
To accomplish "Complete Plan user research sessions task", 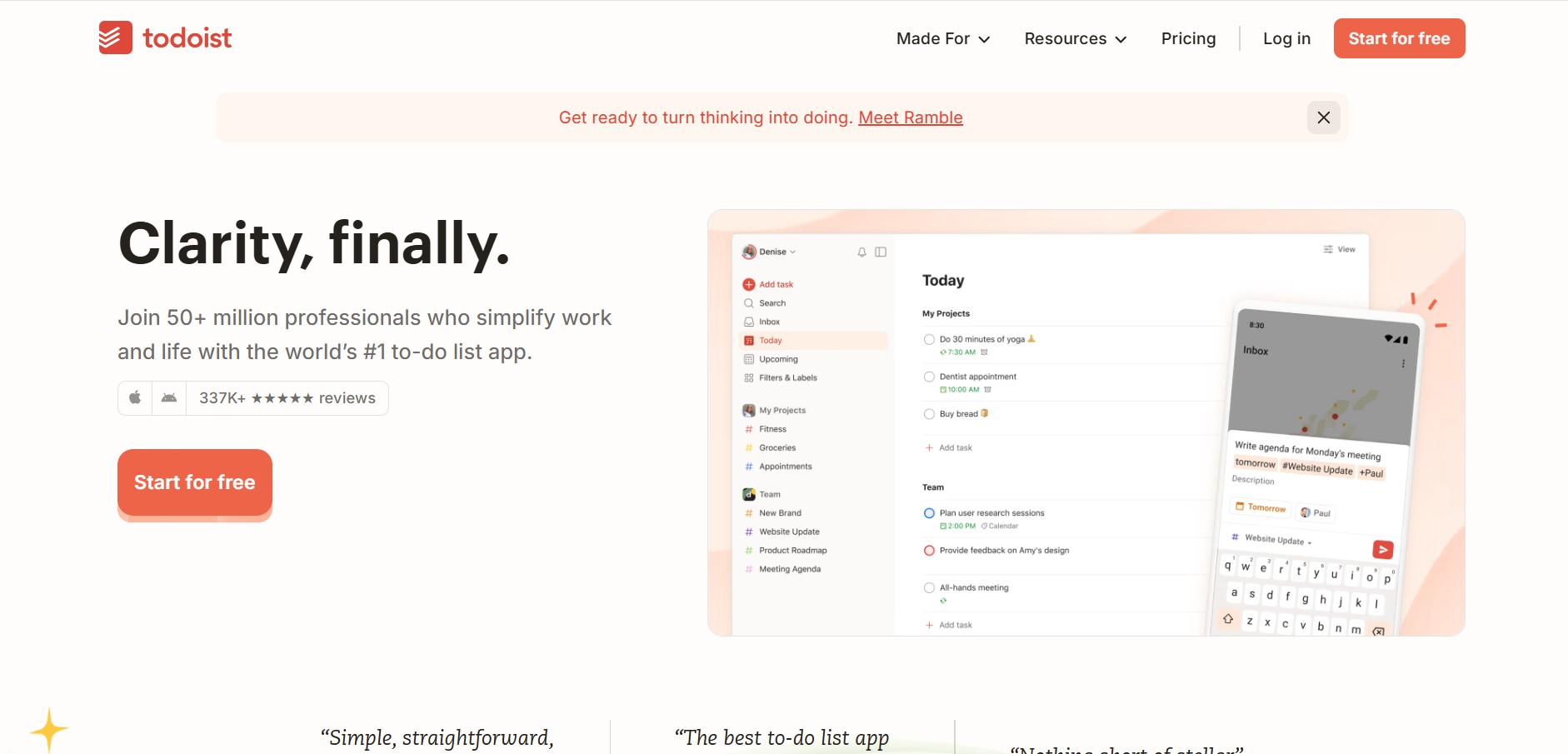I will pos(929,513).
